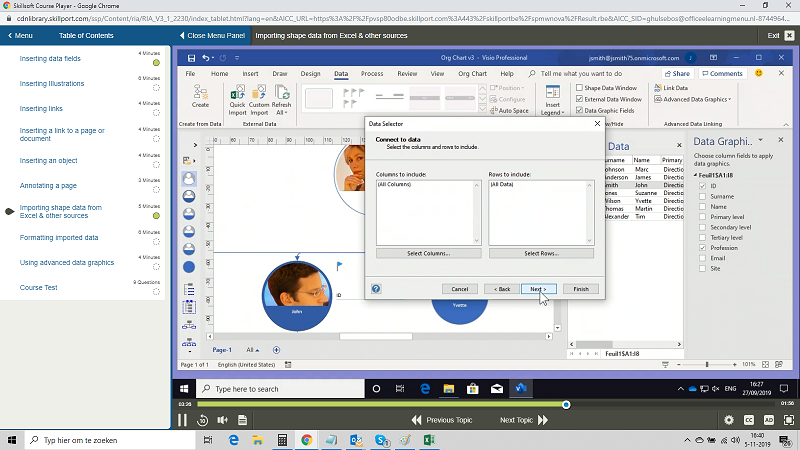Expand the shapes panel chevron

195,145
